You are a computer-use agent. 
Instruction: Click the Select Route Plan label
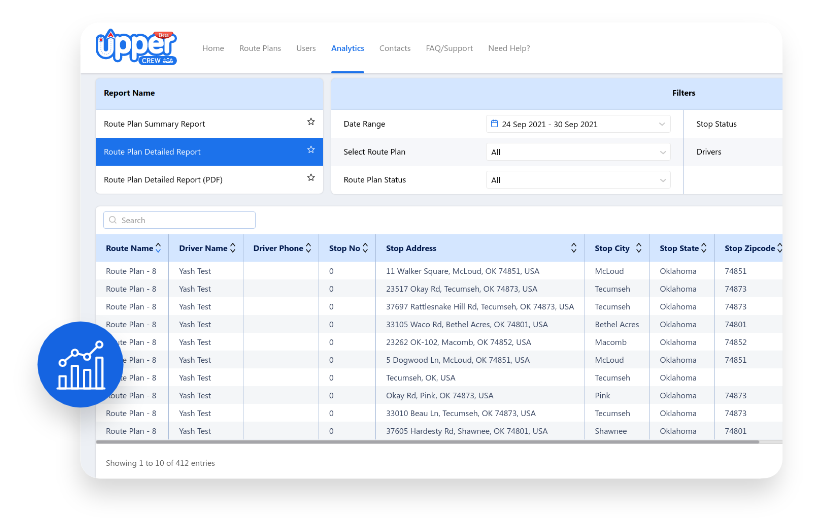click(x=374, y=152)
